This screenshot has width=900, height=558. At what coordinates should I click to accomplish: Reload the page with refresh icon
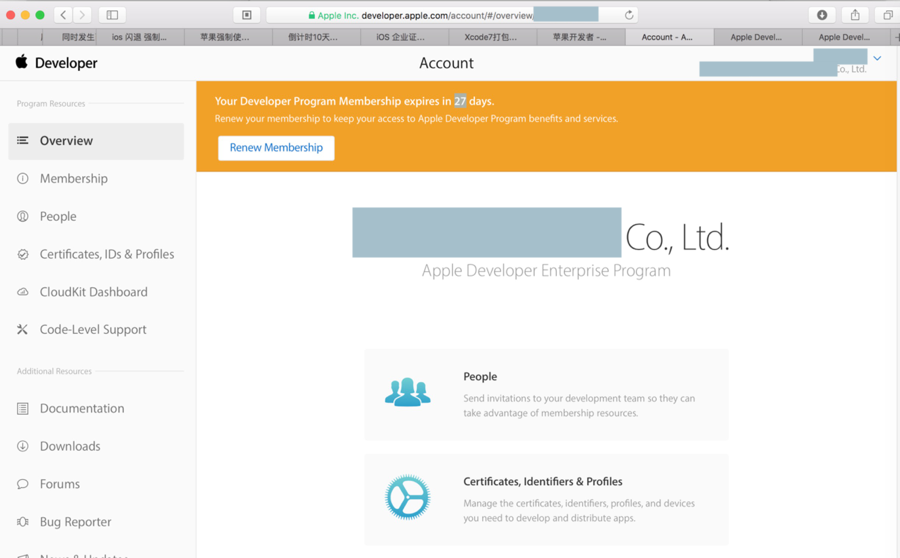(x=629, y=15)
